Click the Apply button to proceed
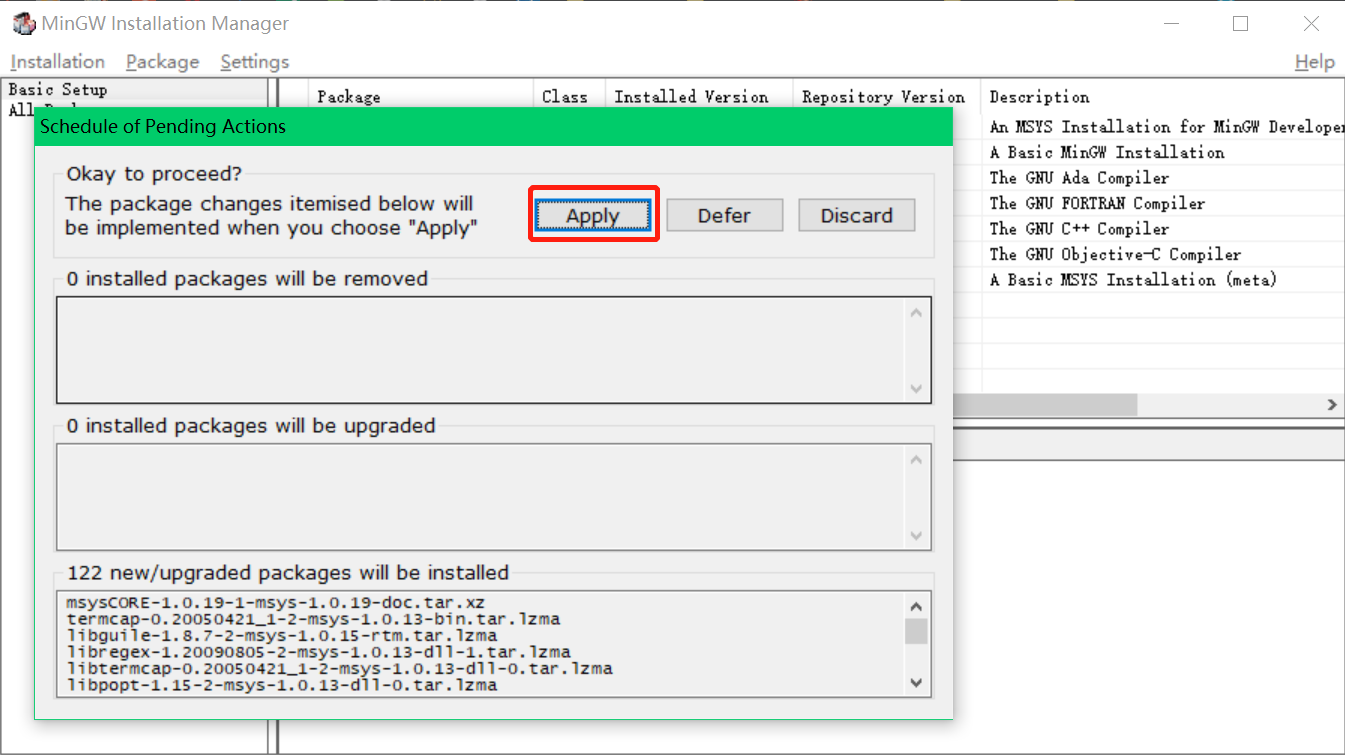 [x=593, y=215]
